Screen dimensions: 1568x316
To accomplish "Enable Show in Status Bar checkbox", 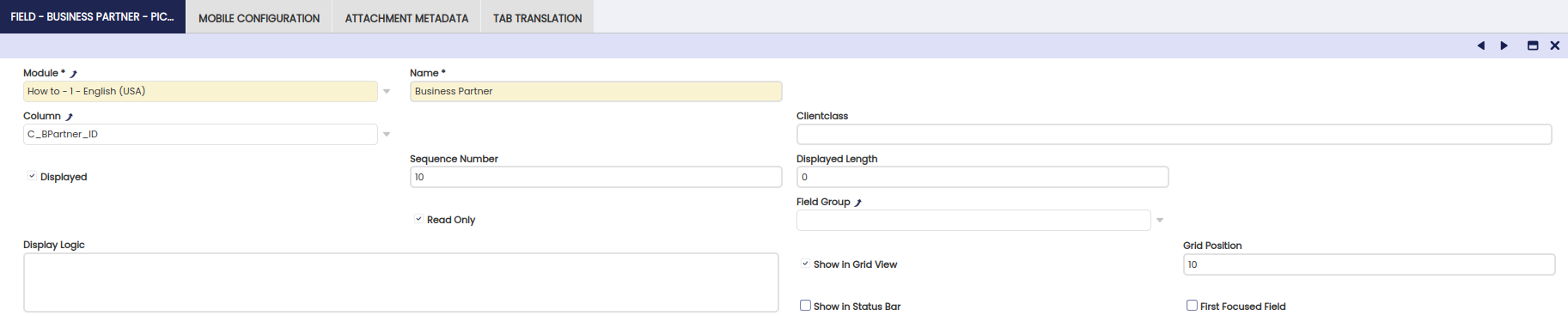I will coord(805,305).
